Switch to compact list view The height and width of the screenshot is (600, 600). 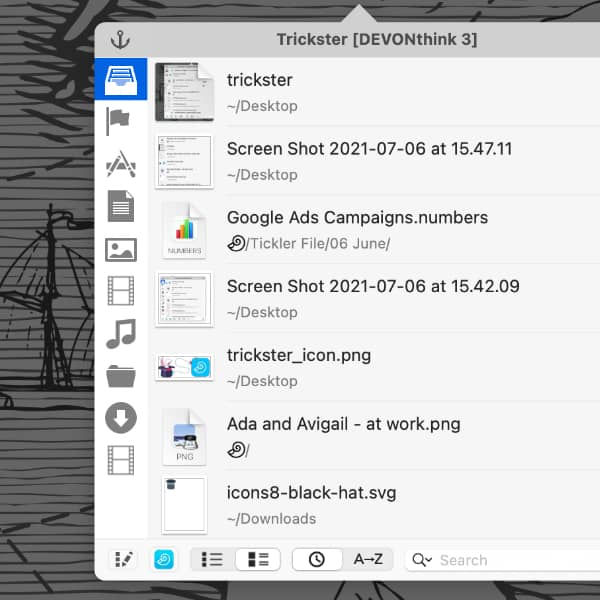click(x=212, y=559)
